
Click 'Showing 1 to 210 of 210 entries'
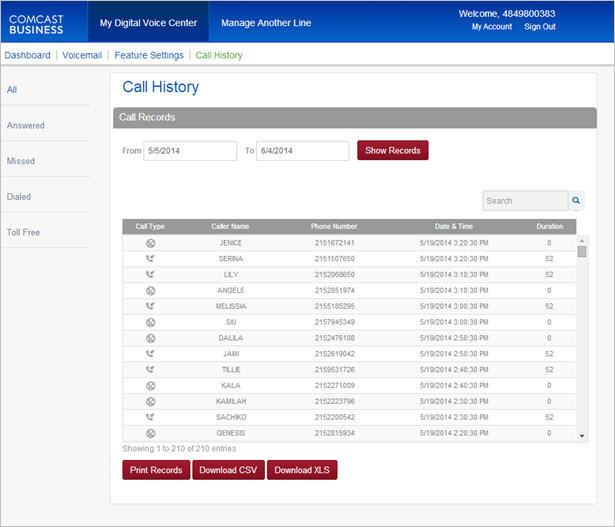pos(179,449)
